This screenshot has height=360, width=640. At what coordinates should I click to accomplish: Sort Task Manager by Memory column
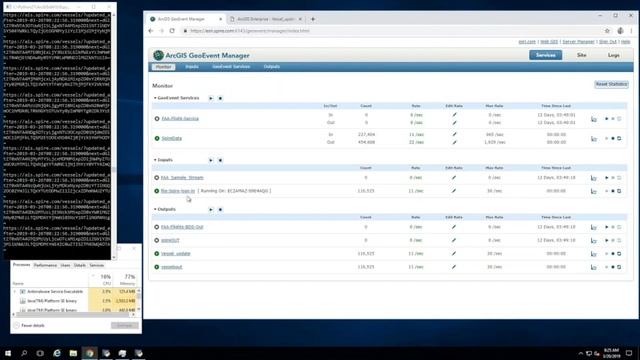[127, 280]
